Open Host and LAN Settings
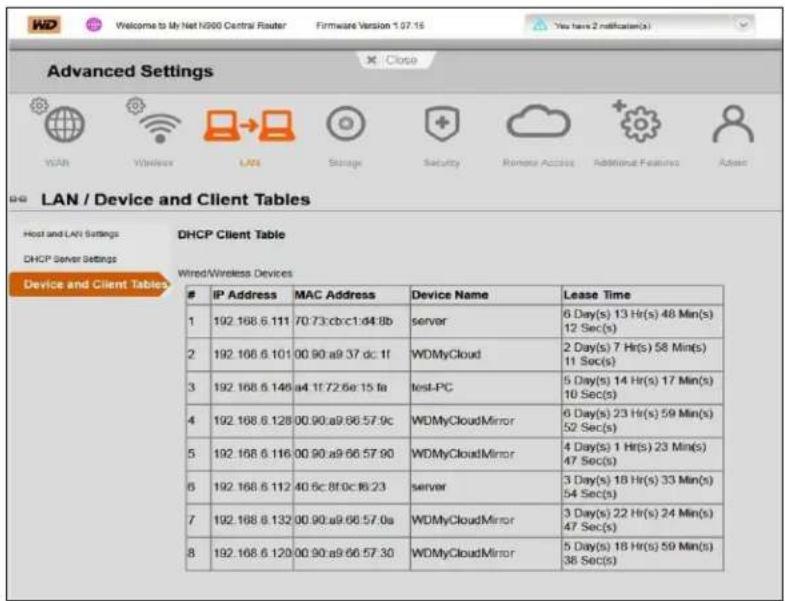The image size is (785, 601). pyautogui.click(x=71, y=234)
